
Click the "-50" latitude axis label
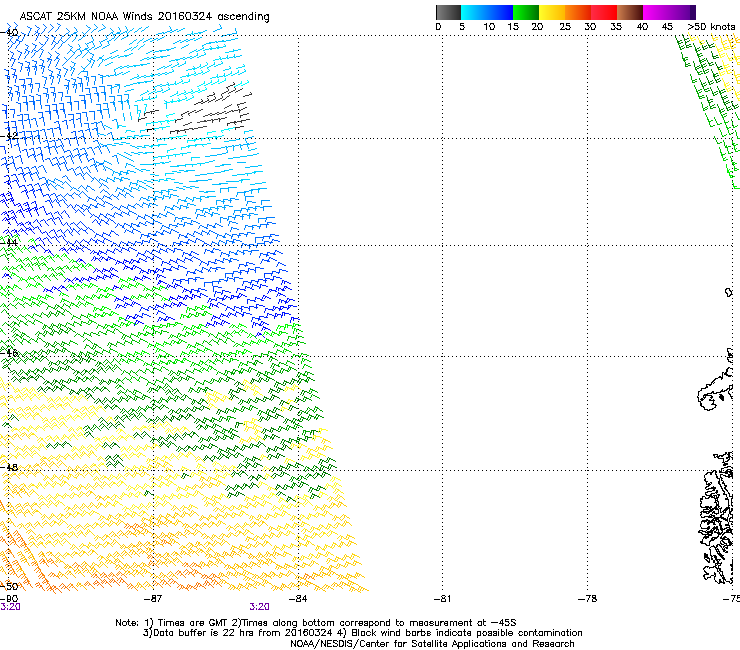tap(9, 586)
